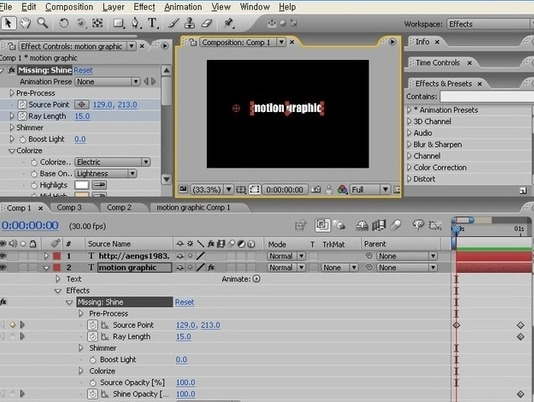Collapse the Effects group in timeline
Screen dimensions: 534x402
(58, 291)
